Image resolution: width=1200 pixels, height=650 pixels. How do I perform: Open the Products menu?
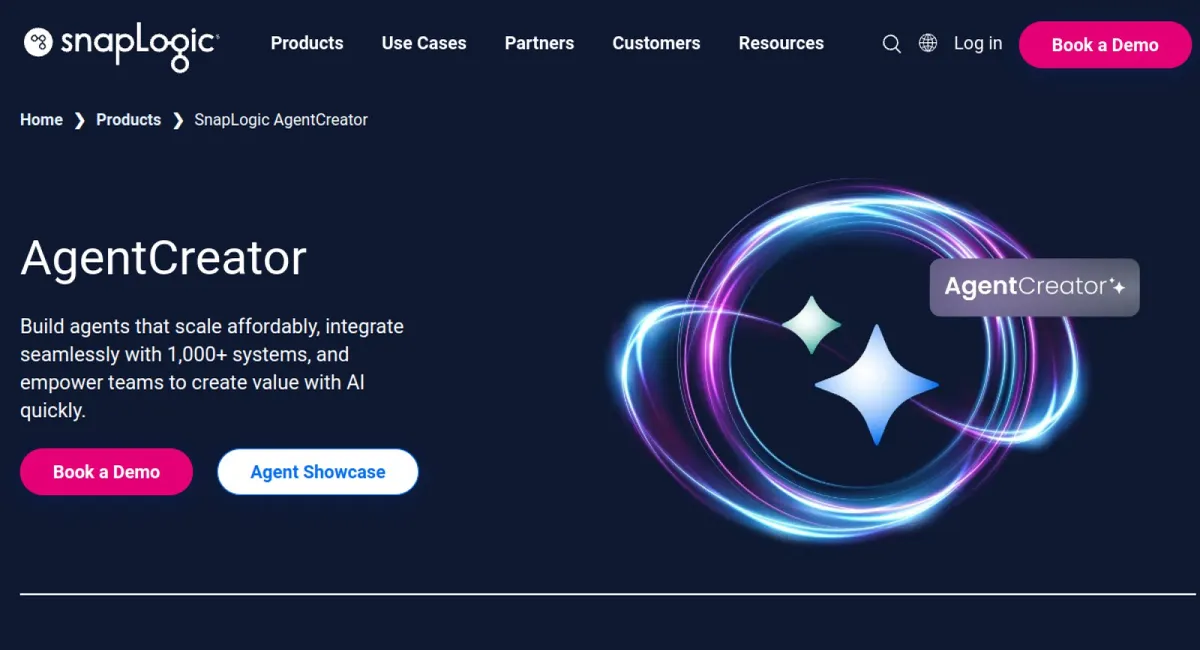click(307, 43)
